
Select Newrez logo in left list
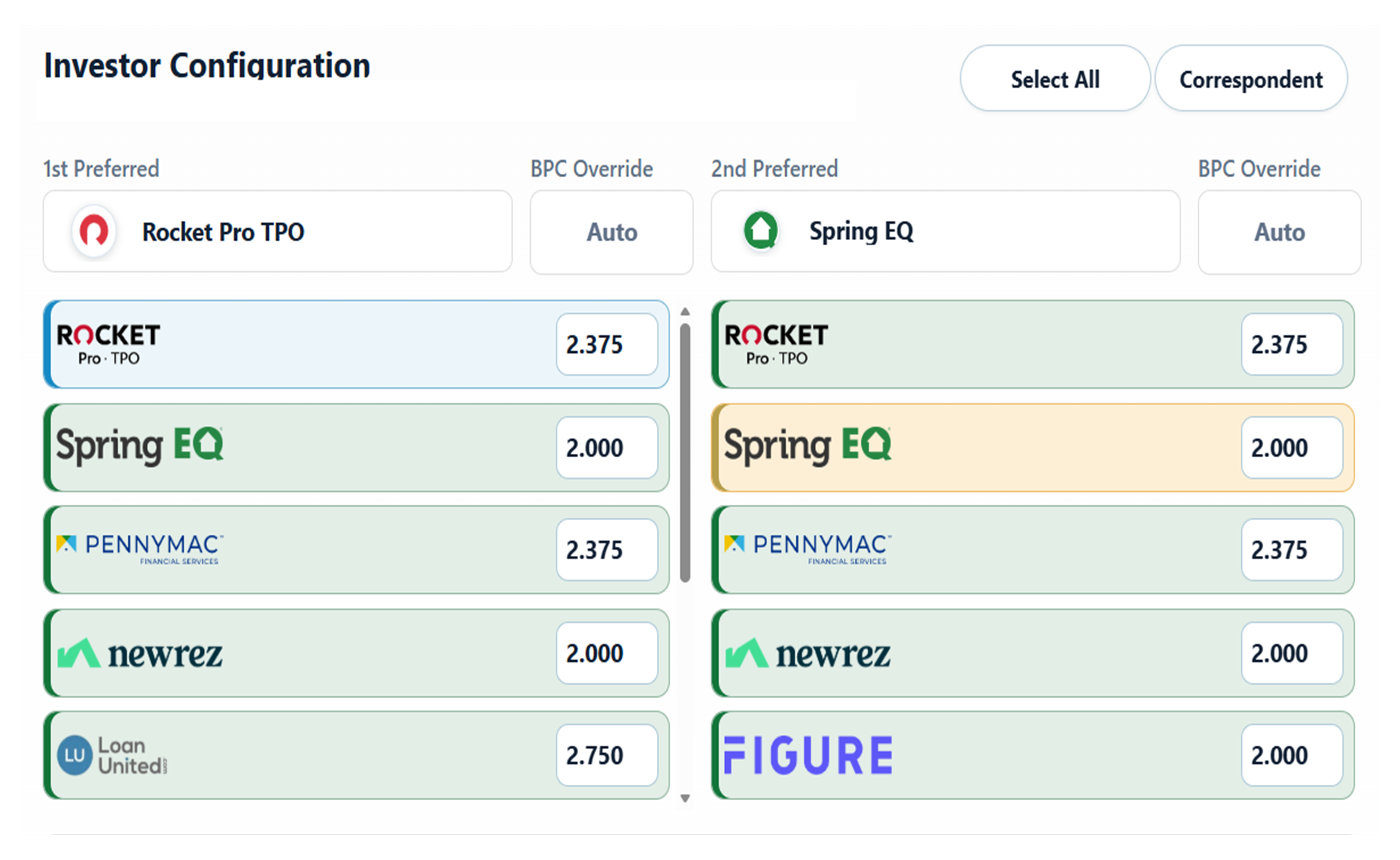click(x=140, y=654)
